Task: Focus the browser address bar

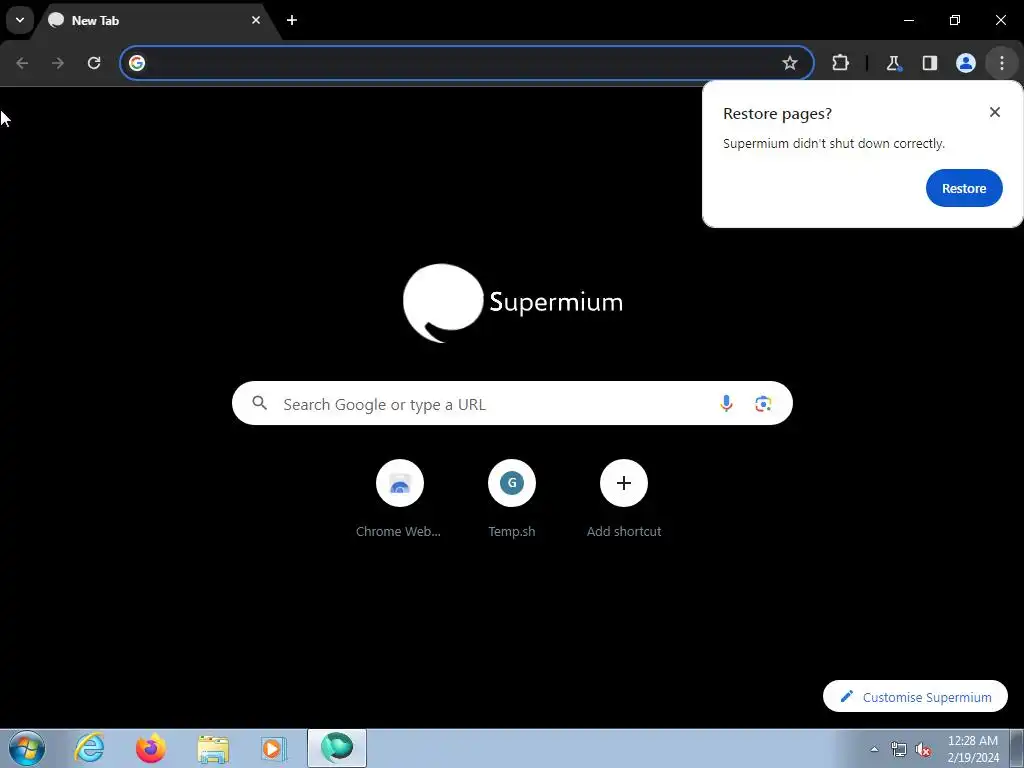Action: (467, 63)
